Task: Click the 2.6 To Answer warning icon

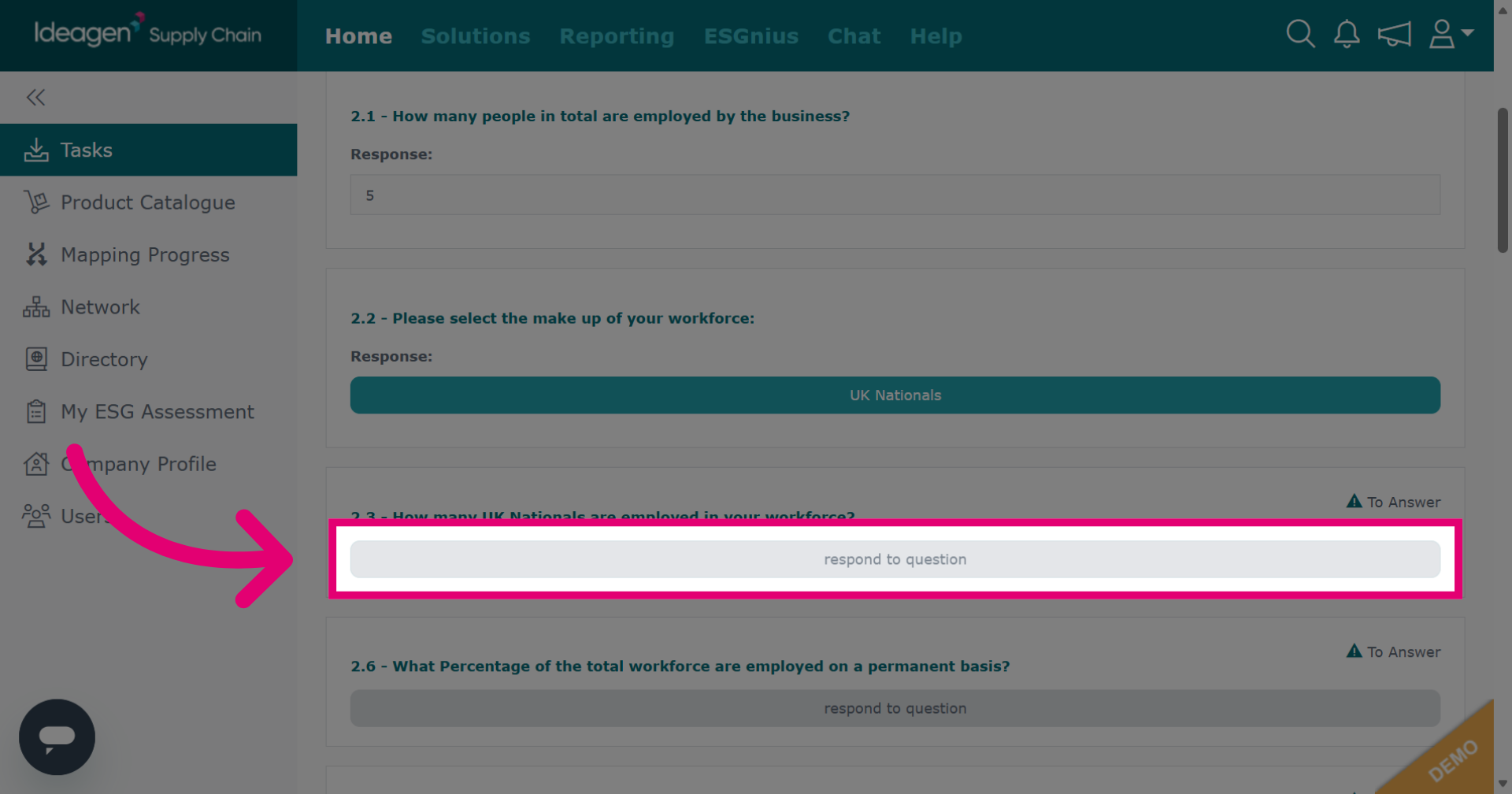Action: pyautogui.click(x=1354, y=651)
